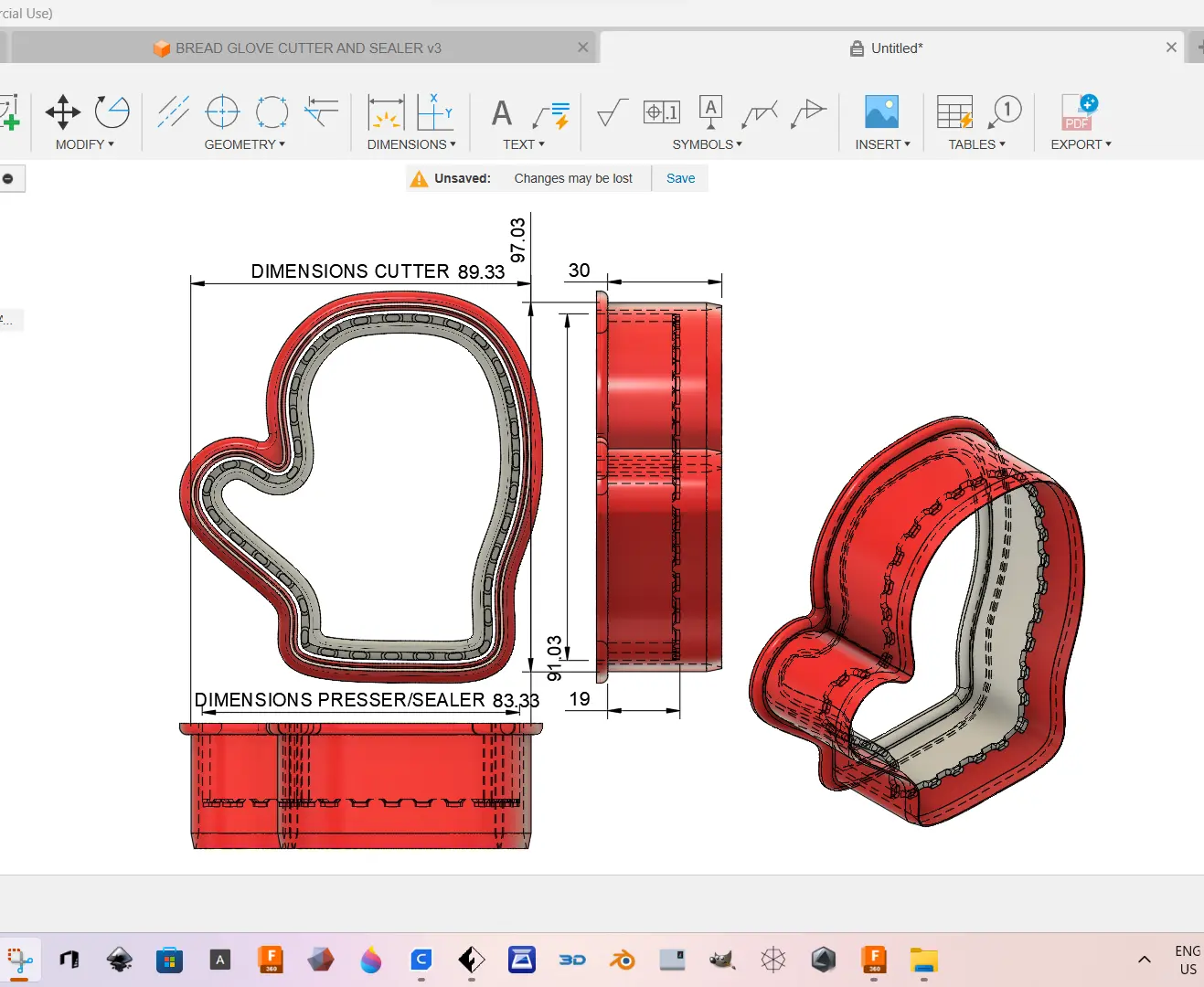Activate the Ordinate Dimension tool
The height and width of the screenshot is (987, 1204).
click(435, 112)
